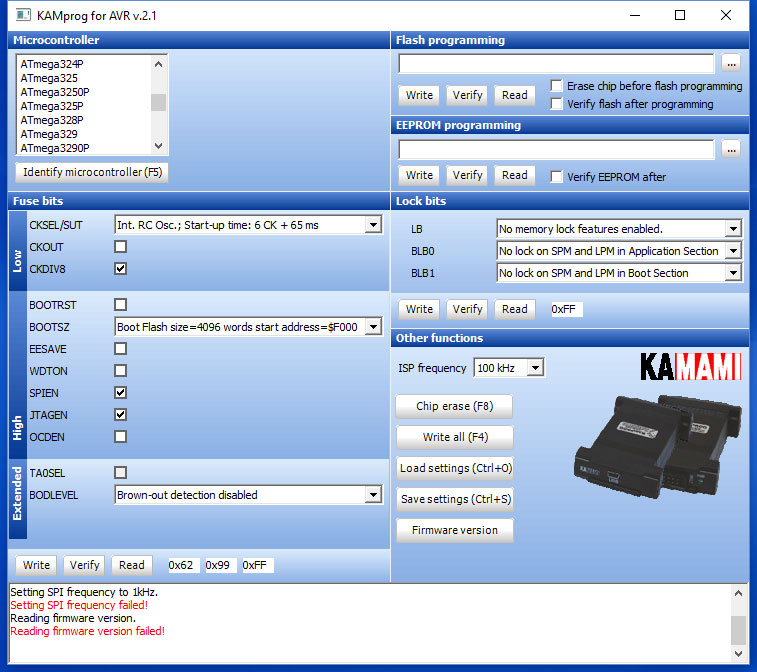Write the lock bits
The height and width of the screenshot is (672, 757).
click(x=419, y=309)
